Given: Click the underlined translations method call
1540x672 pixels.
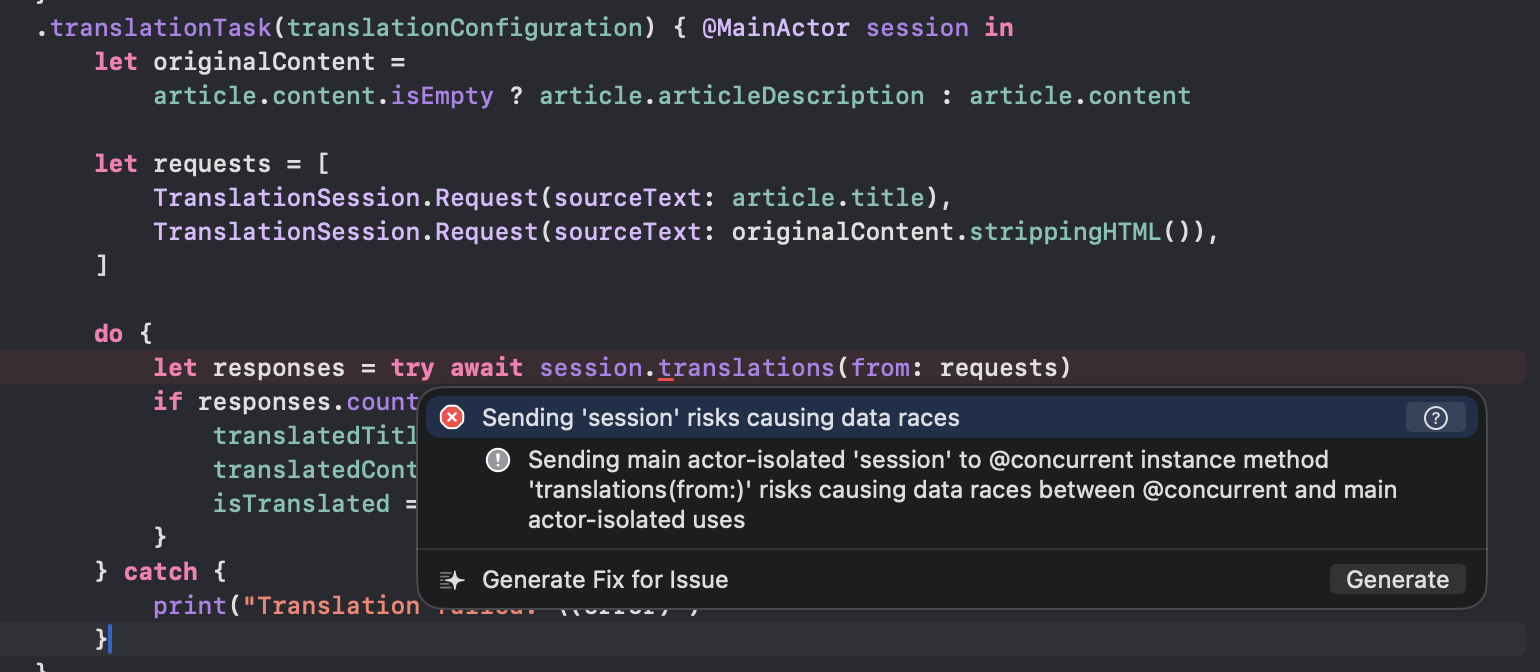Looking at the screenshot, I should 745,368.
